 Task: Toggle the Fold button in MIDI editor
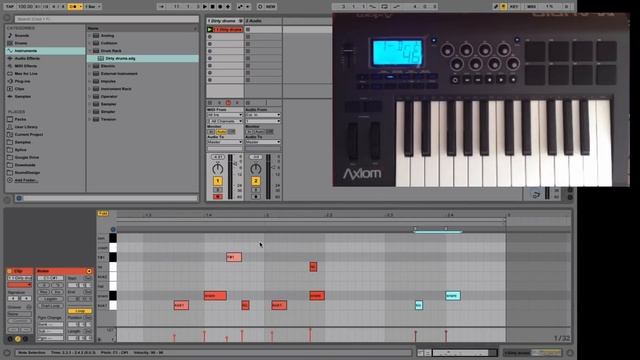click(102, 213)
